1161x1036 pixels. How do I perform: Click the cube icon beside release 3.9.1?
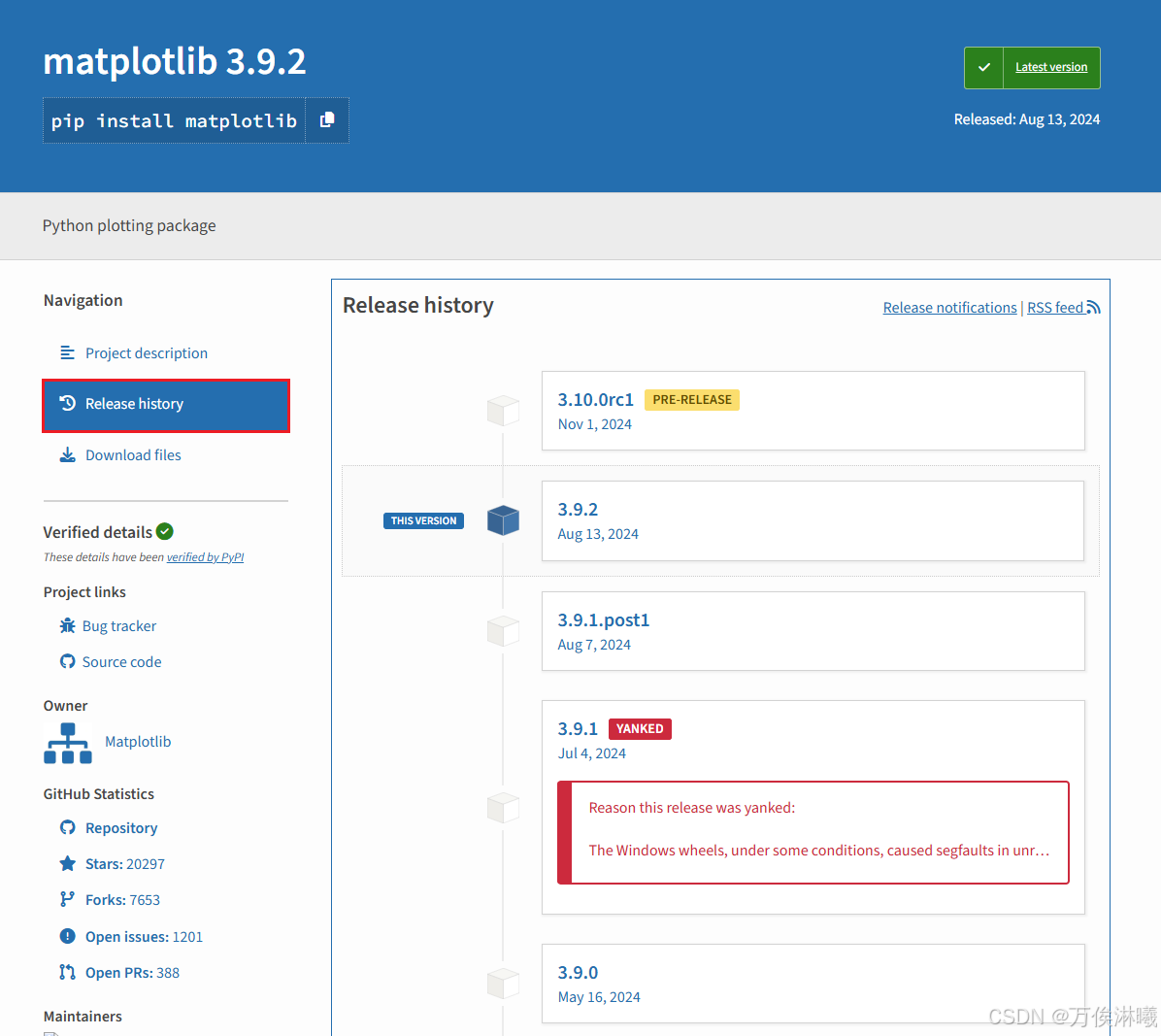click(x=504, y=807)
